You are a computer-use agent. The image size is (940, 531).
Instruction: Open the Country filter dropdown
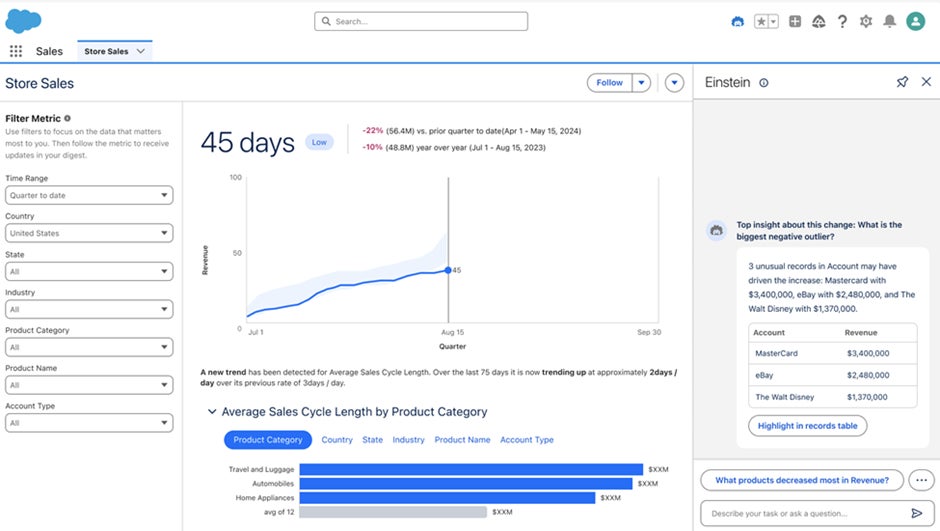[89, 233]
